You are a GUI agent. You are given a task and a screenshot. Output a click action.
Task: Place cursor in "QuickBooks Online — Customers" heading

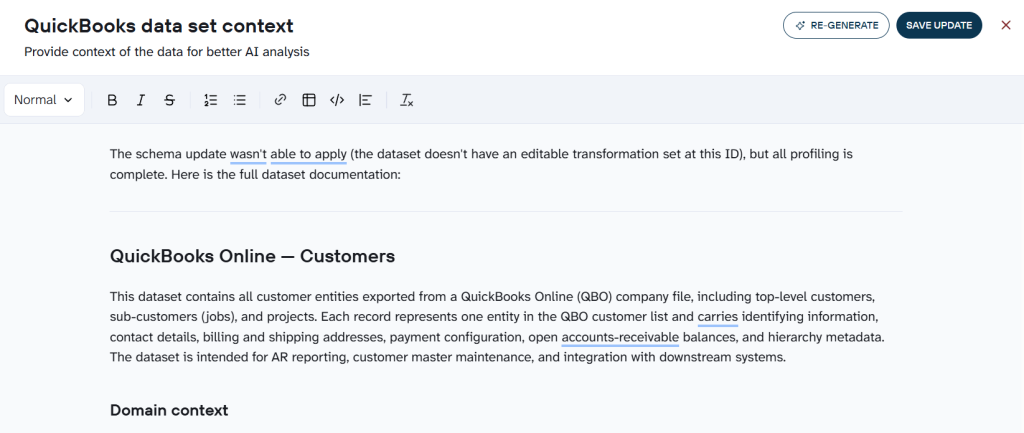click(x=252, y=256)
